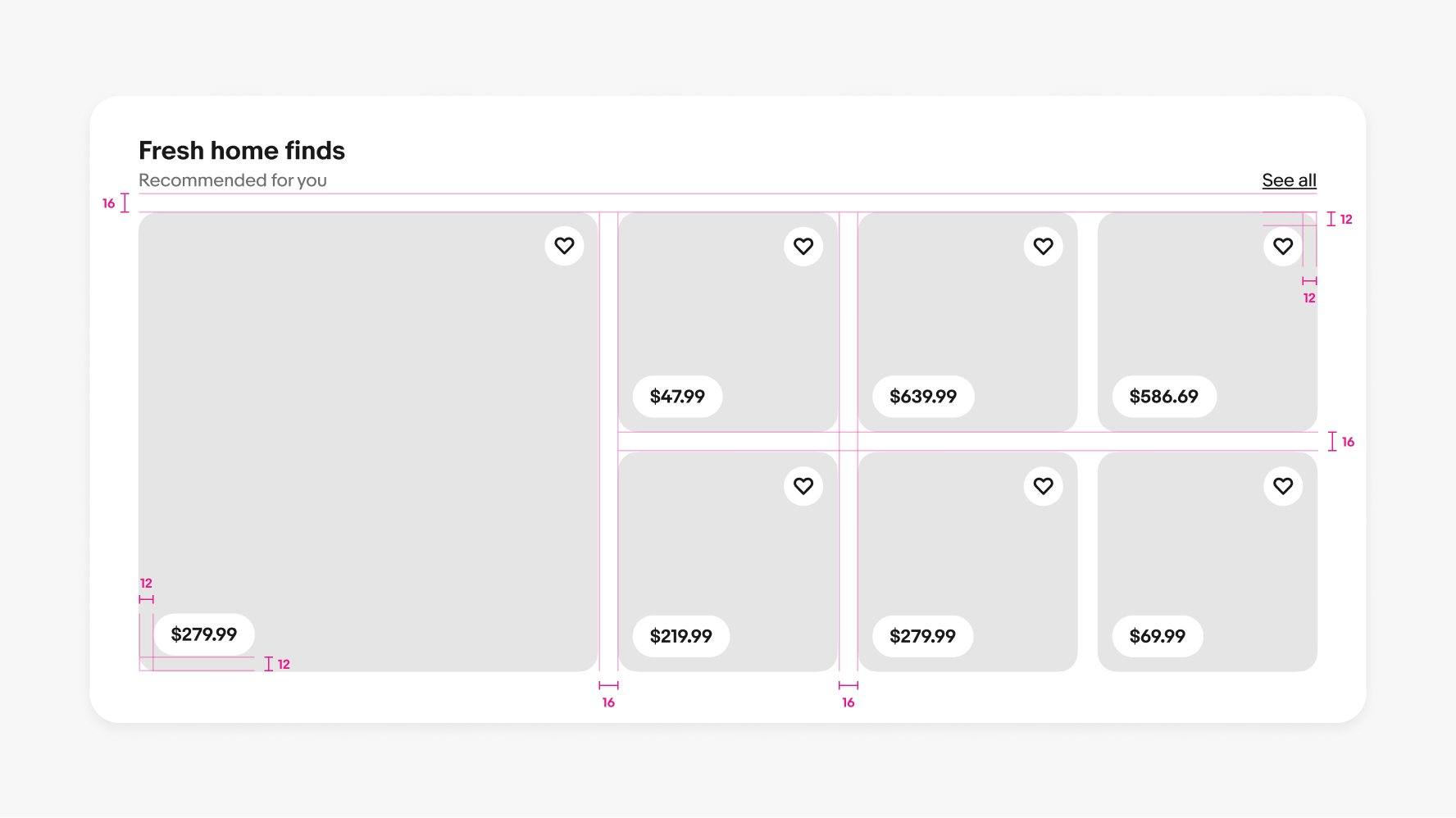Favorite the $219.99 item

click(x=803, y=486)
